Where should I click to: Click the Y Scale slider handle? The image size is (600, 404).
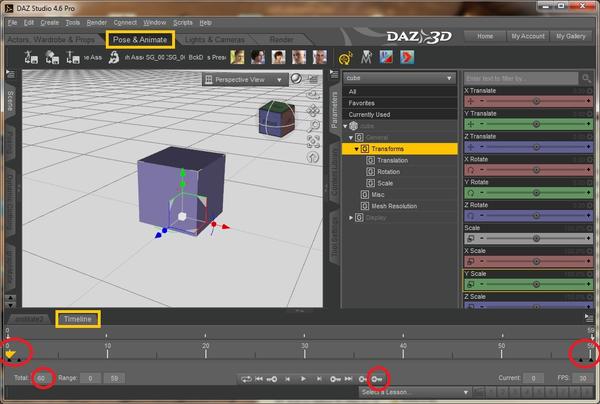pyautogui.click(x=536, y=284)
